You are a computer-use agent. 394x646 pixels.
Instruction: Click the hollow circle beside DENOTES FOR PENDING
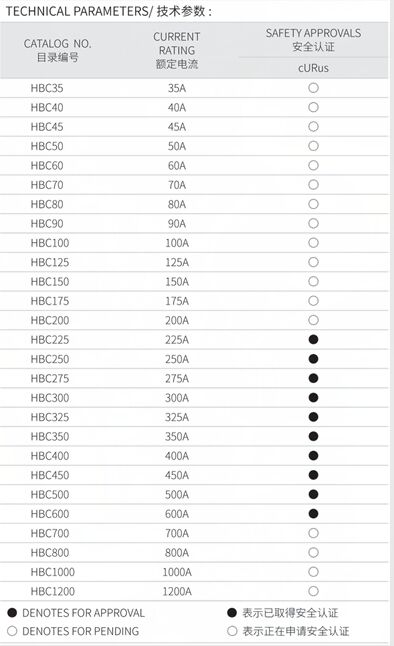(12, 631)
